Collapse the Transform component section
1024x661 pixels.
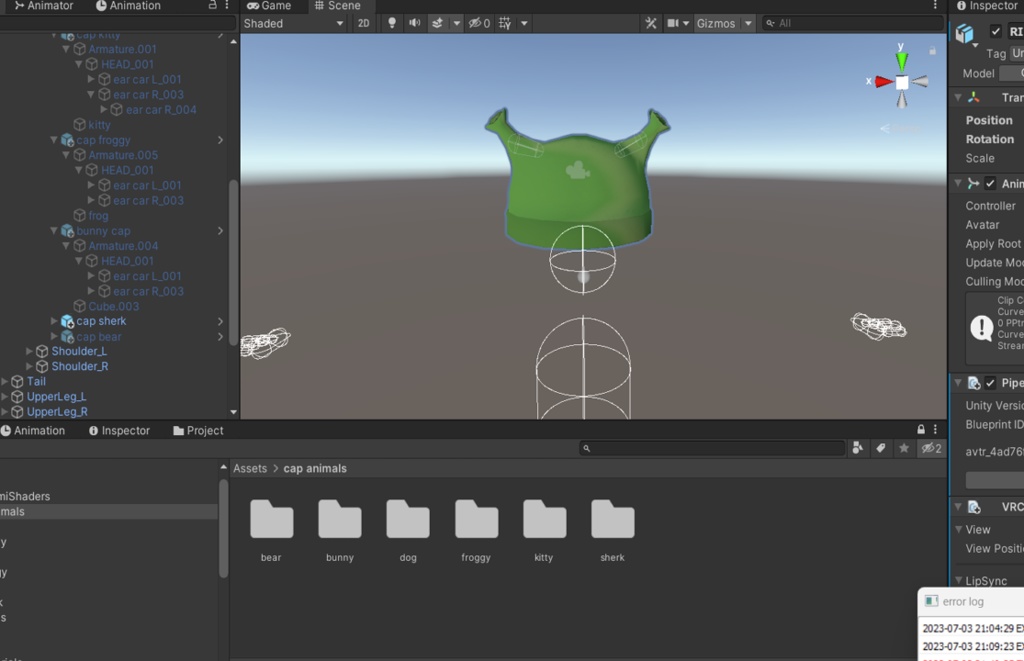[x=958, y=97]
